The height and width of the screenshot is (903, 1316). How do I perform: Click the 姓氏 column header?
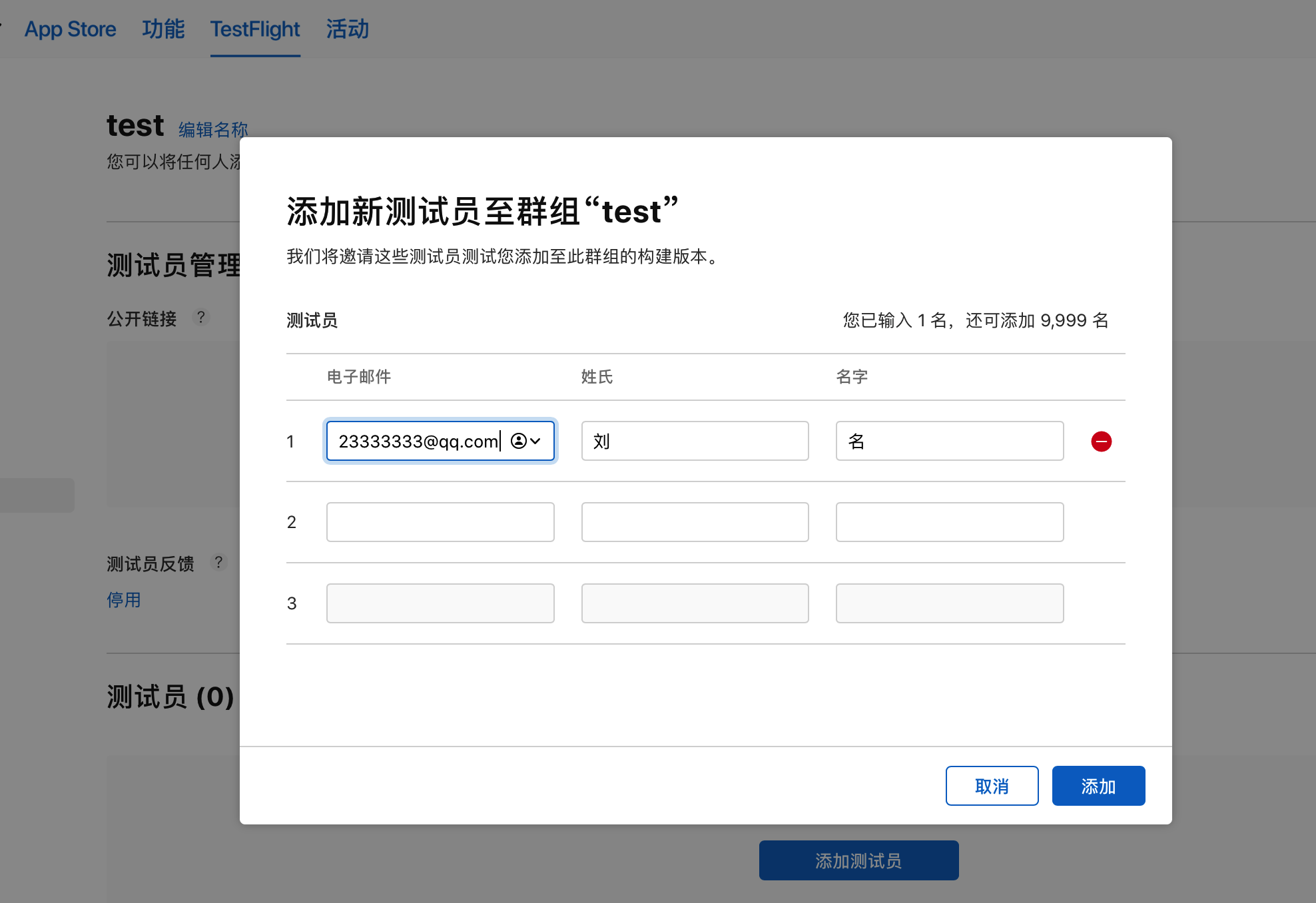597,377
